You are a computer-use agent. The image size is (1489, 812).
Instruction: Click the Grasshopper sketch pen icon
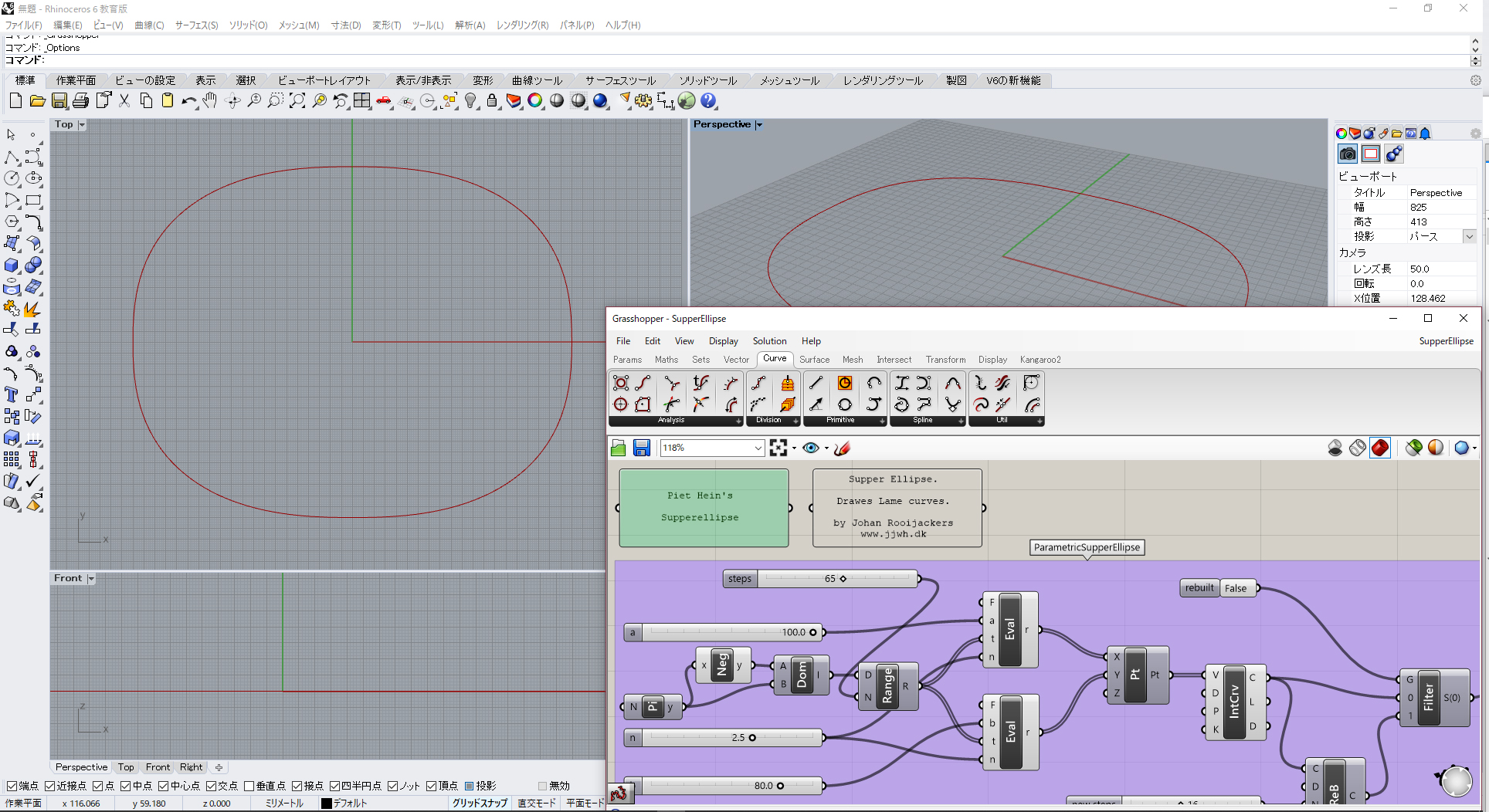843,448
